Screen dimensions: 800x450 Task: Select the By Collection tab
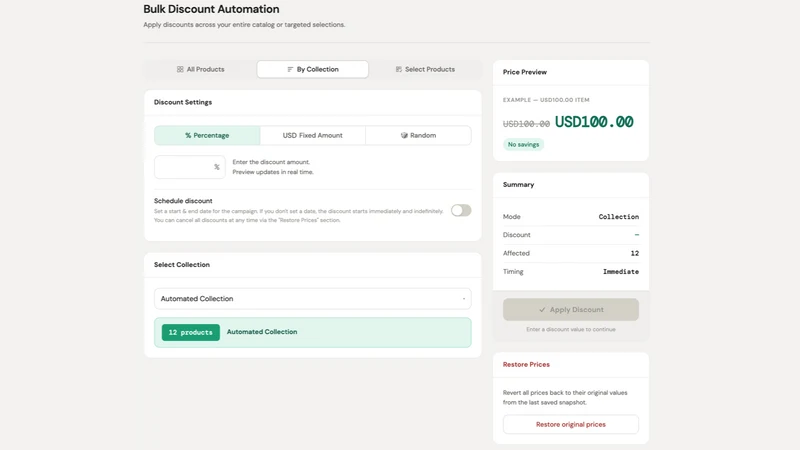click(x=313, y=69)
